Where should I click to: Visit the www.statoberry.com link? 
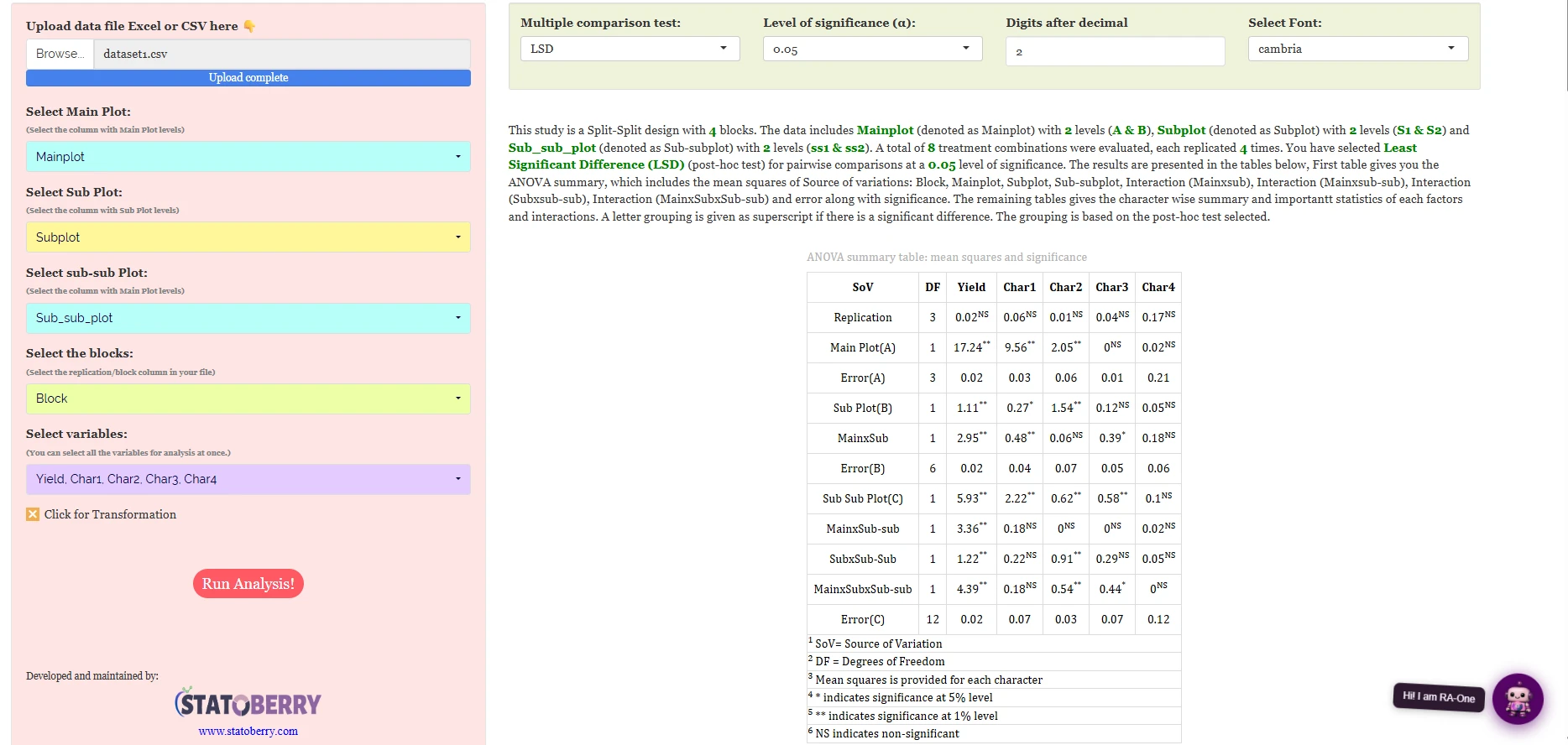248,732
